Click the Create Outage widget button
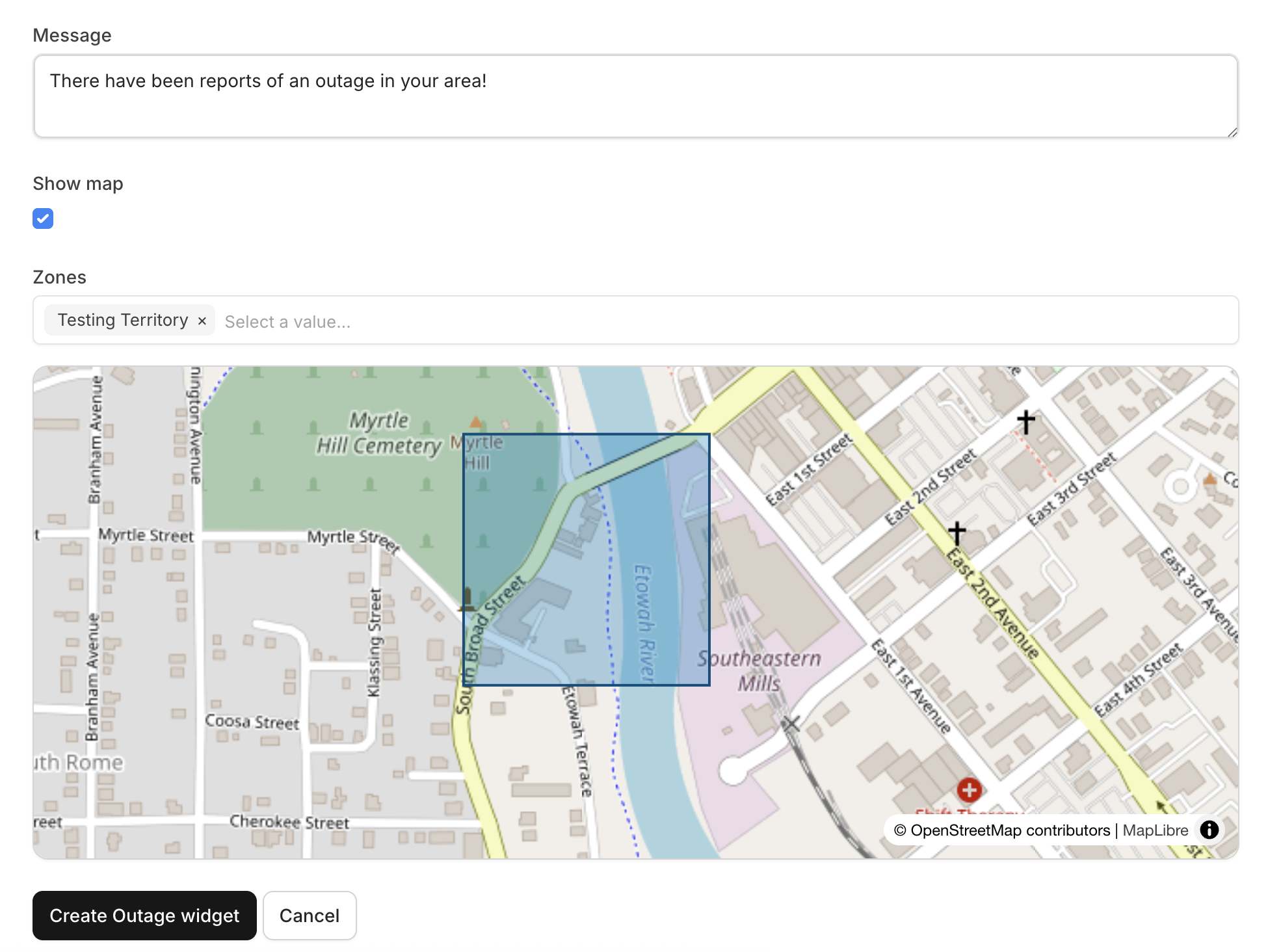 coord(144,916)
